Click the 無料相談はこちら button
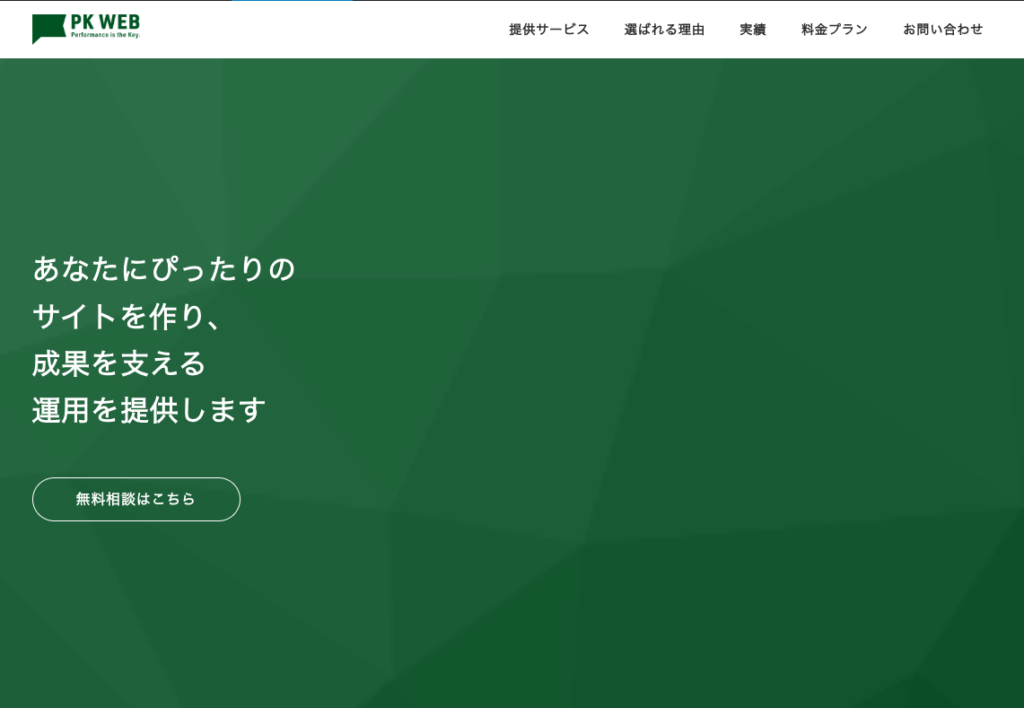The image size is (1024, 708). [x=136, y=499]
